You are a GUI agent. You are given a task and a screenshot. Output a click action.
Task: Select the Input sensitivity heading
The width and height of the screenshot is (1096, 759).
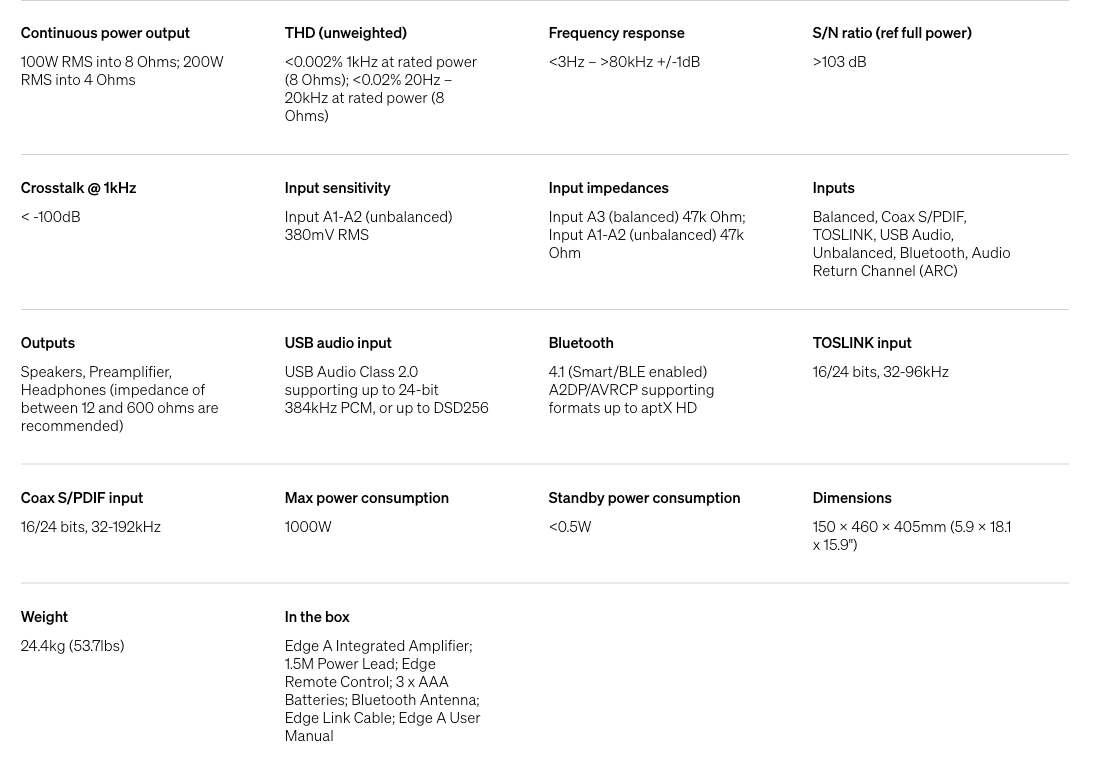point(337,188)
